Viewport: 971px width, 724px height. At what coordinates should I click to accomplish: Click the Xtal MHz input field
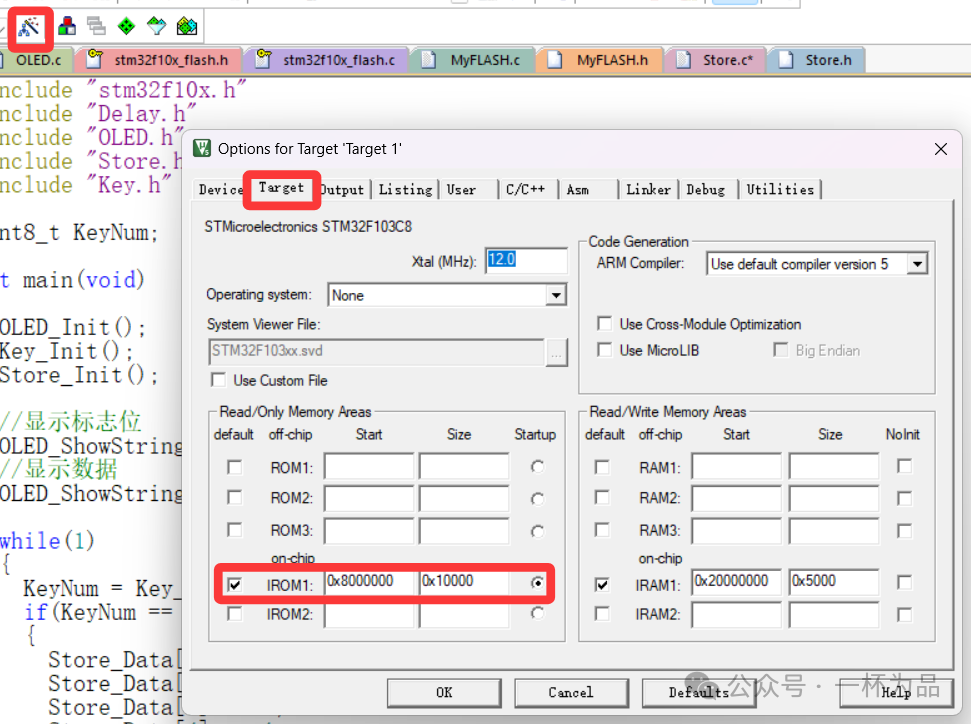526,260
